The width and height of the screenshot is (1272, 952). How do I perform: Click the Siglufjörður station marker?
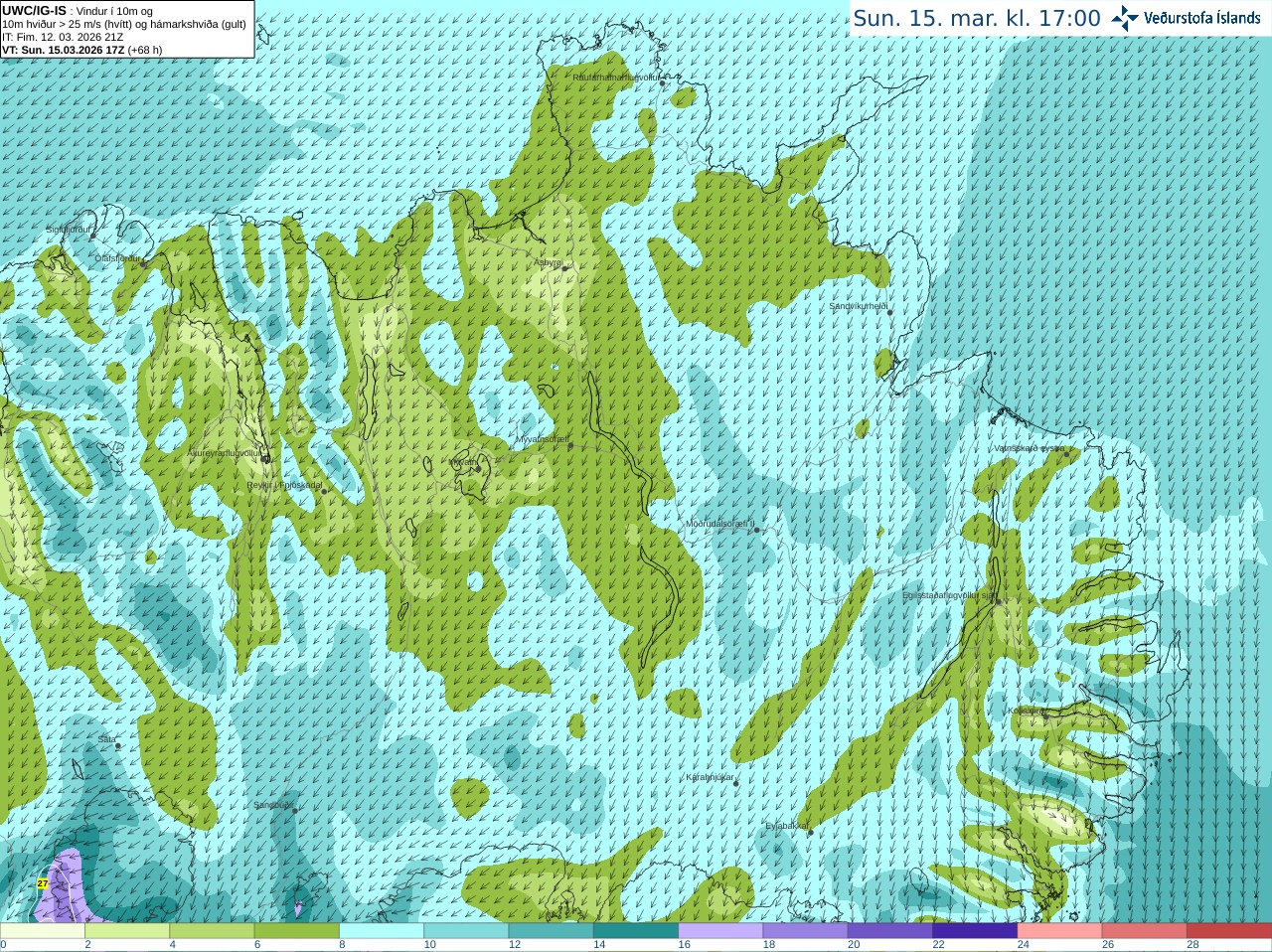(94, 235)
